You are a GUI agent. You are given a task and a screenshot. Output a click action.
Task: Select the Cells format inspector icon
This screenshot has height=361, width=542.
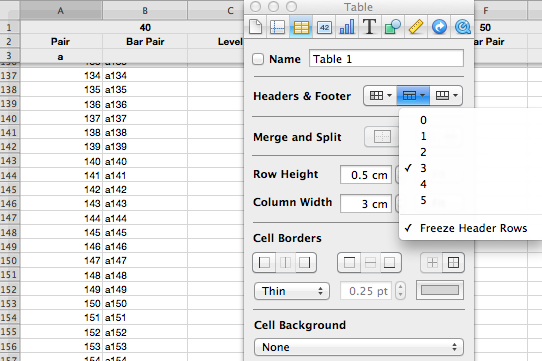coord(324,27)
